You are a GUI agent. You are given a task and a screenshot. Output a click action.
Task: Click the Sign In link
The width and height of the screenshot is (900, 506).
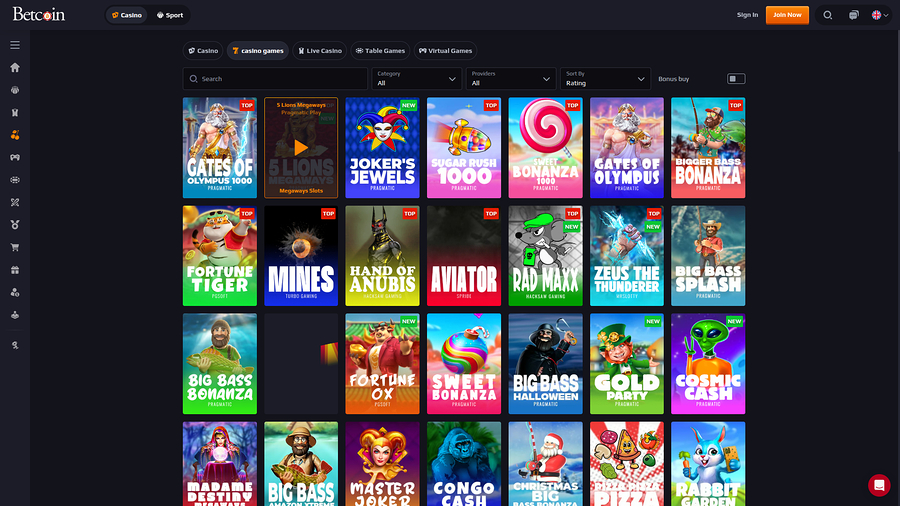(747, 15)
